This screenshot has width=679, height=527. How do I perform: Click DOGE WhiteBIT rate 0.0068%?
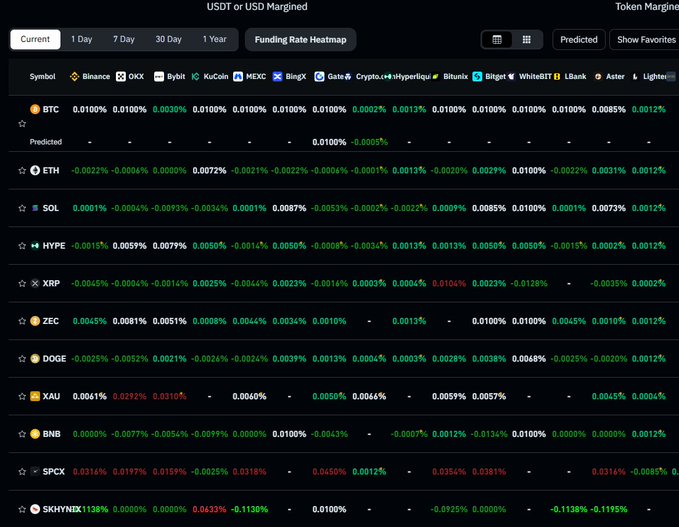pos(529,359)
